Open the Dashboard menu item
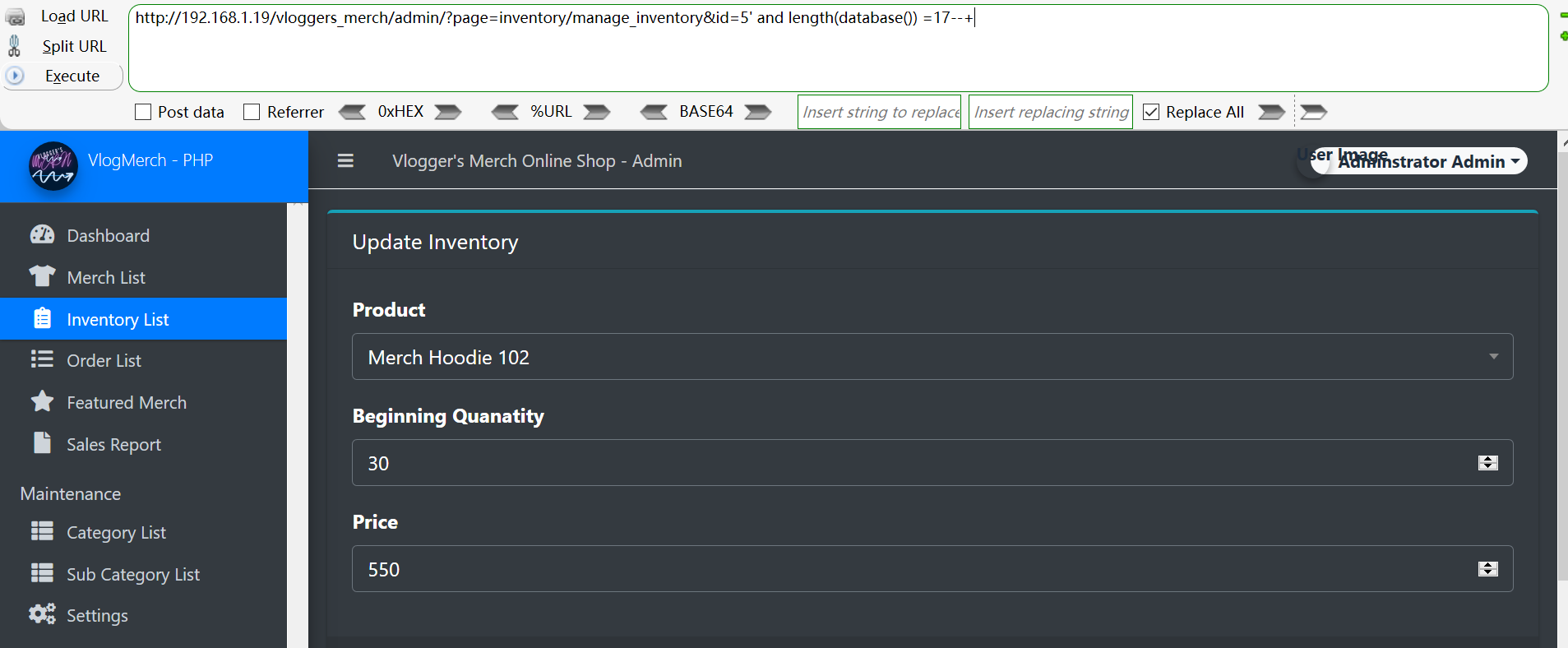Viewport: 1568px width, 648px height. (x=143, y=235)
